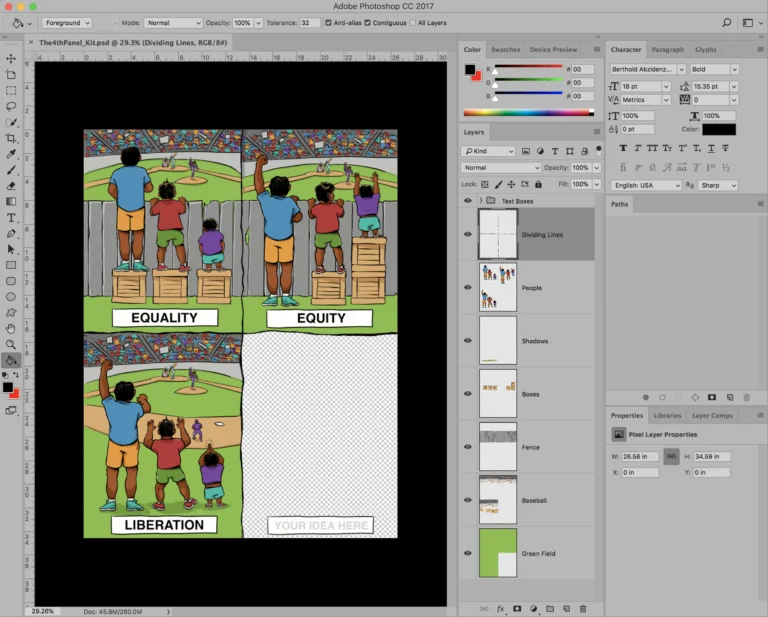Filter layers by type T icon

555,151
